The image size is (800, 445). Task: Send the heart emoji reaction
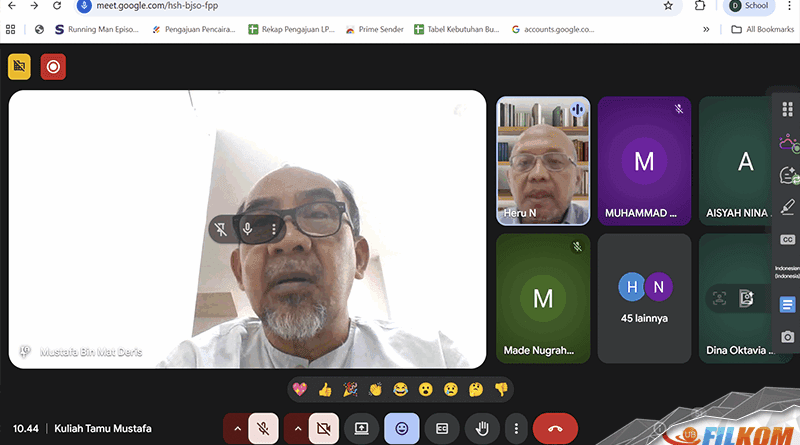point(299,389)
